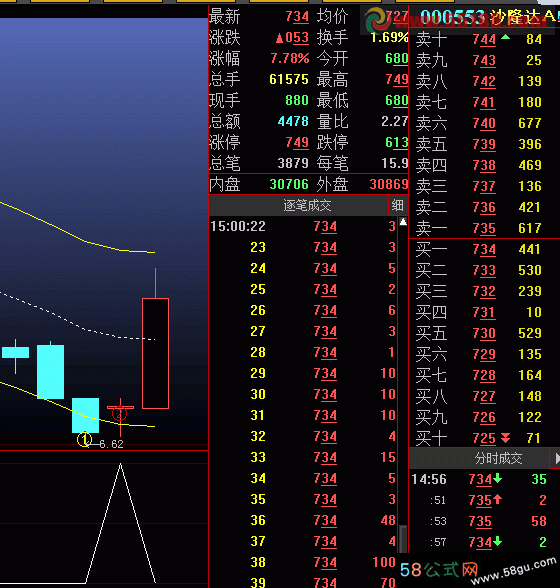Click the 6.62 low price label

click(x=111, y=444)
